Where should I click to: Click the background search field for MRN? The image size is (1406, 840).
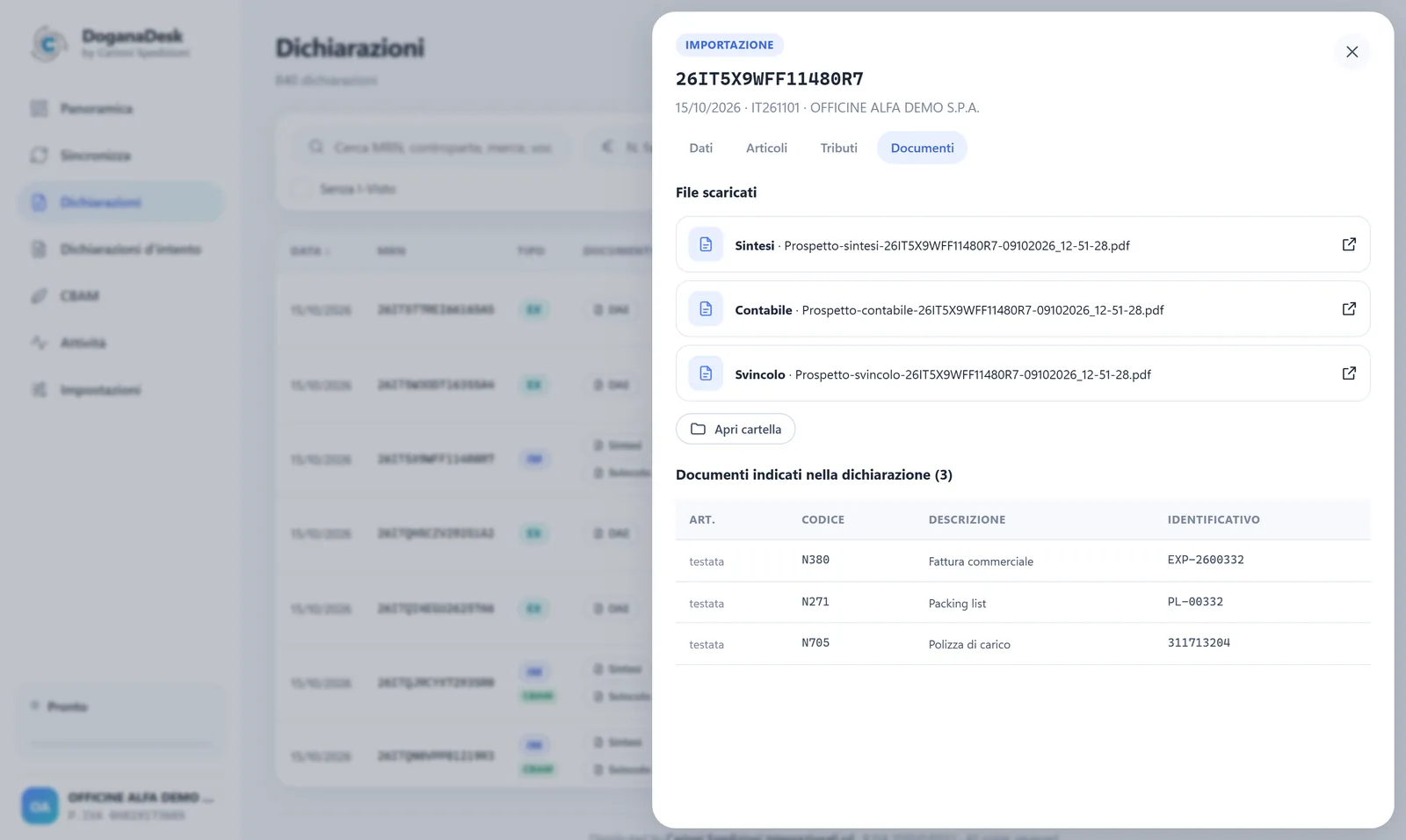tap(431, 147)
